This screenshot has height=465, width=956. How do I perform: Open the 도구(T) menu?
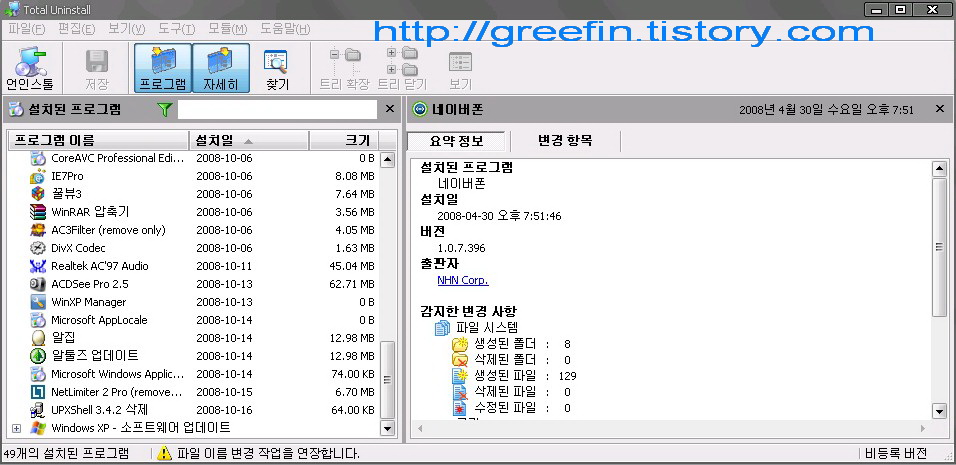click(x=177, y=29)
